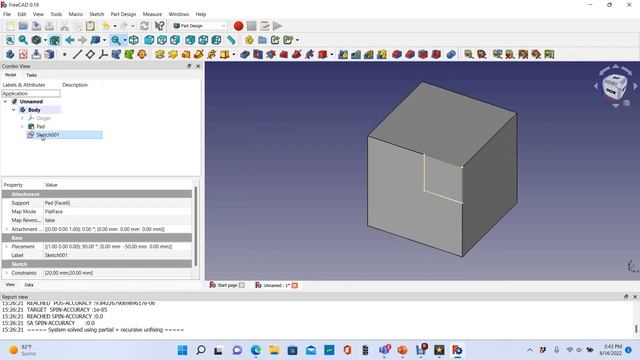Set isometric view with the wireframe cube icon
The height and width of the screenshot is (360, 640).
[x=133, y=40]
